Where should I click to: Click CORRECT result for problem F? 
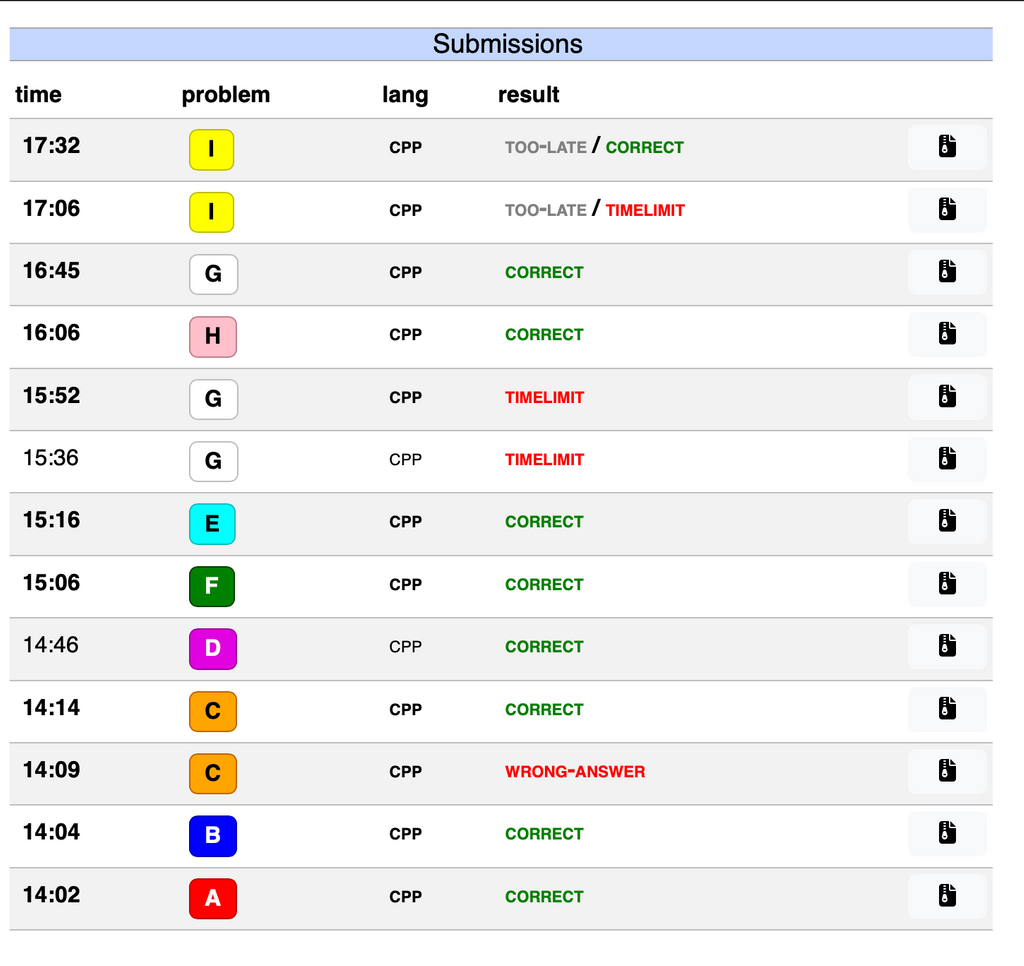coord(544,585)
